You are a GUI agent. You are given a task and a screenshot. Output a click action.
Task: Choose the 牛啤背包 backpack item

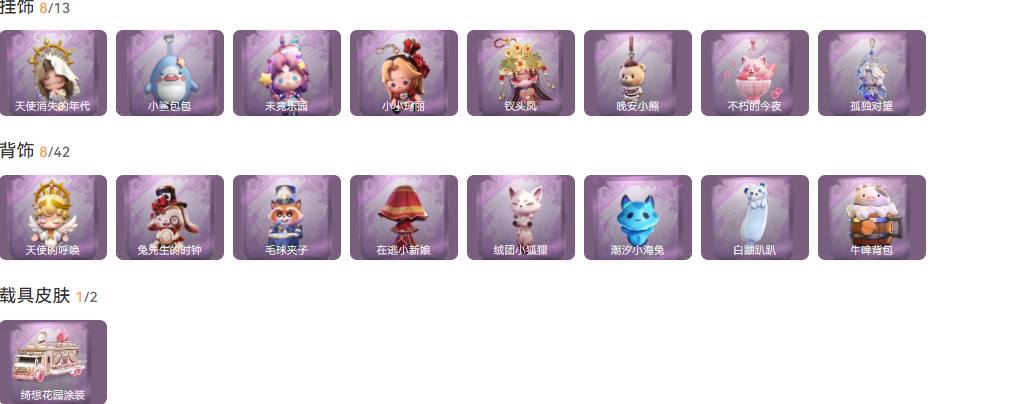pos(872,218)
